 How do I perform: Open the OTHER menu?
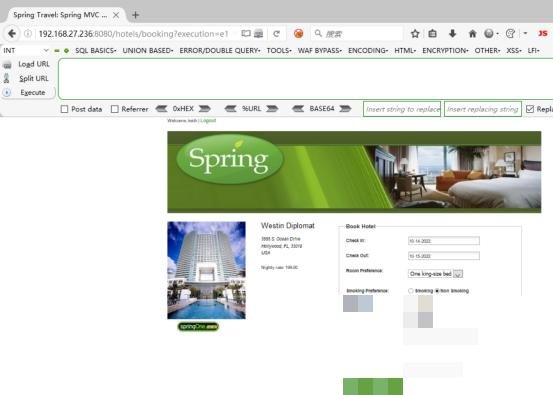487,50
